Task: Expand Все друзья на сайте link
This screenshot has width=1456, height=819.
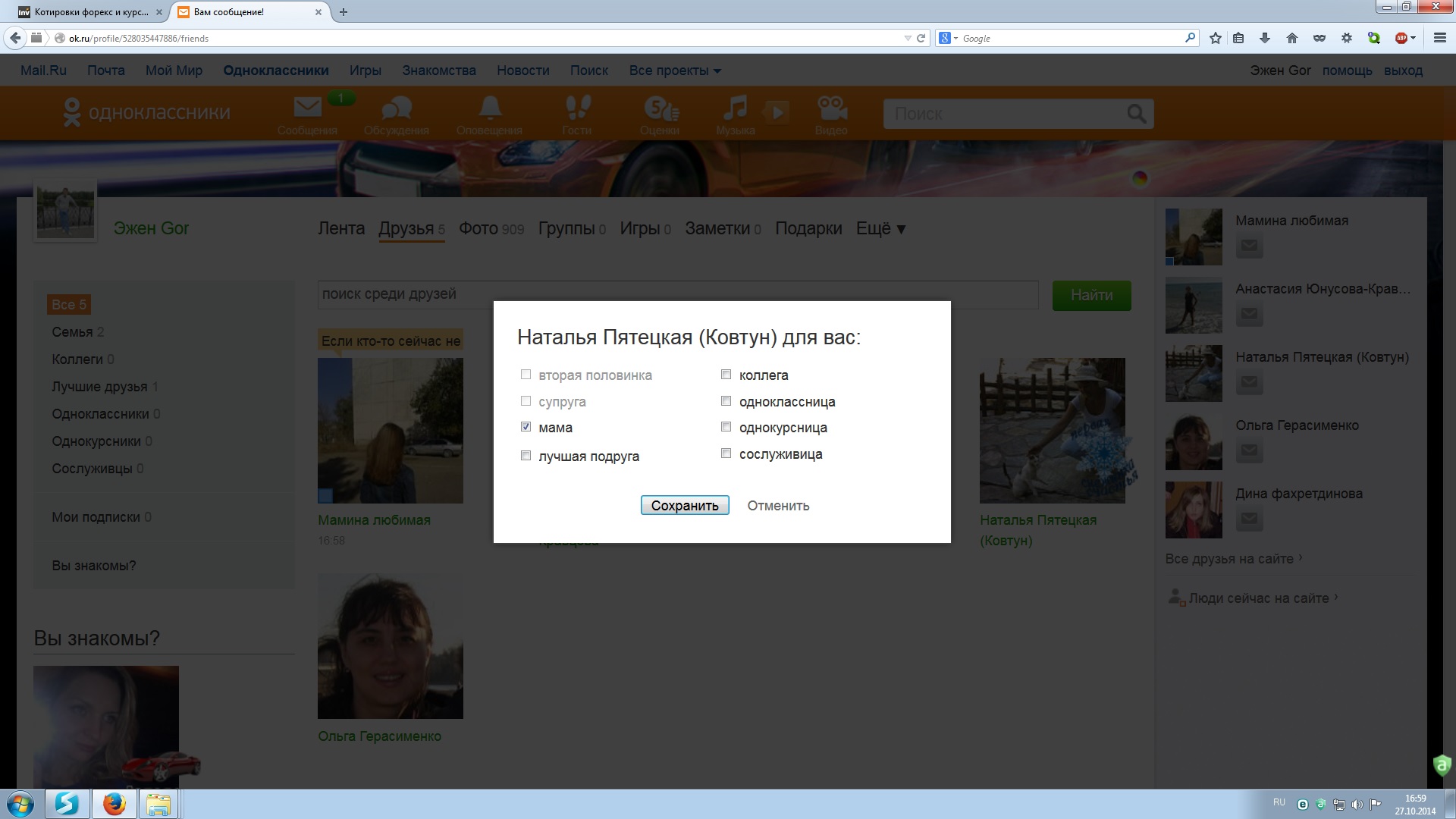Action: click(1234, 559)
